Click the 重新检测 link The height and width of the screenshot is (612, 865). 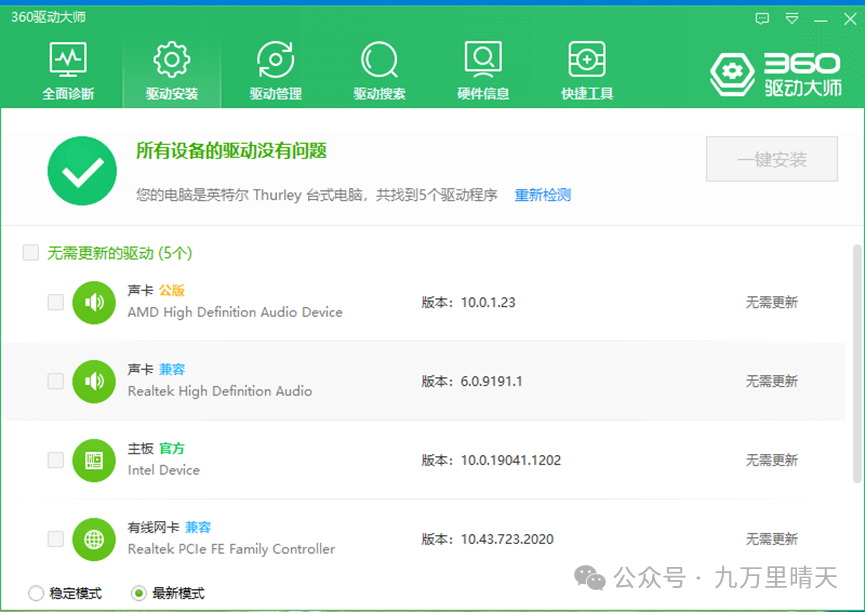543,195
